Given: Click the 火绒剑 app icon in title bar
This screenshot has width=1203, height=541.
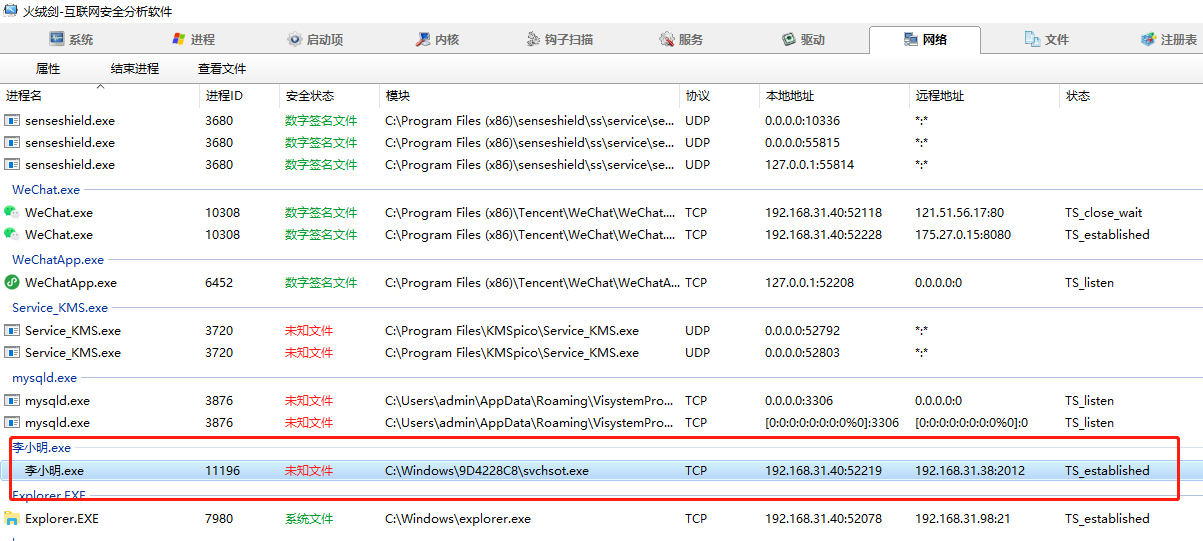Looking at the screenshot, I should tap(10, 11).
